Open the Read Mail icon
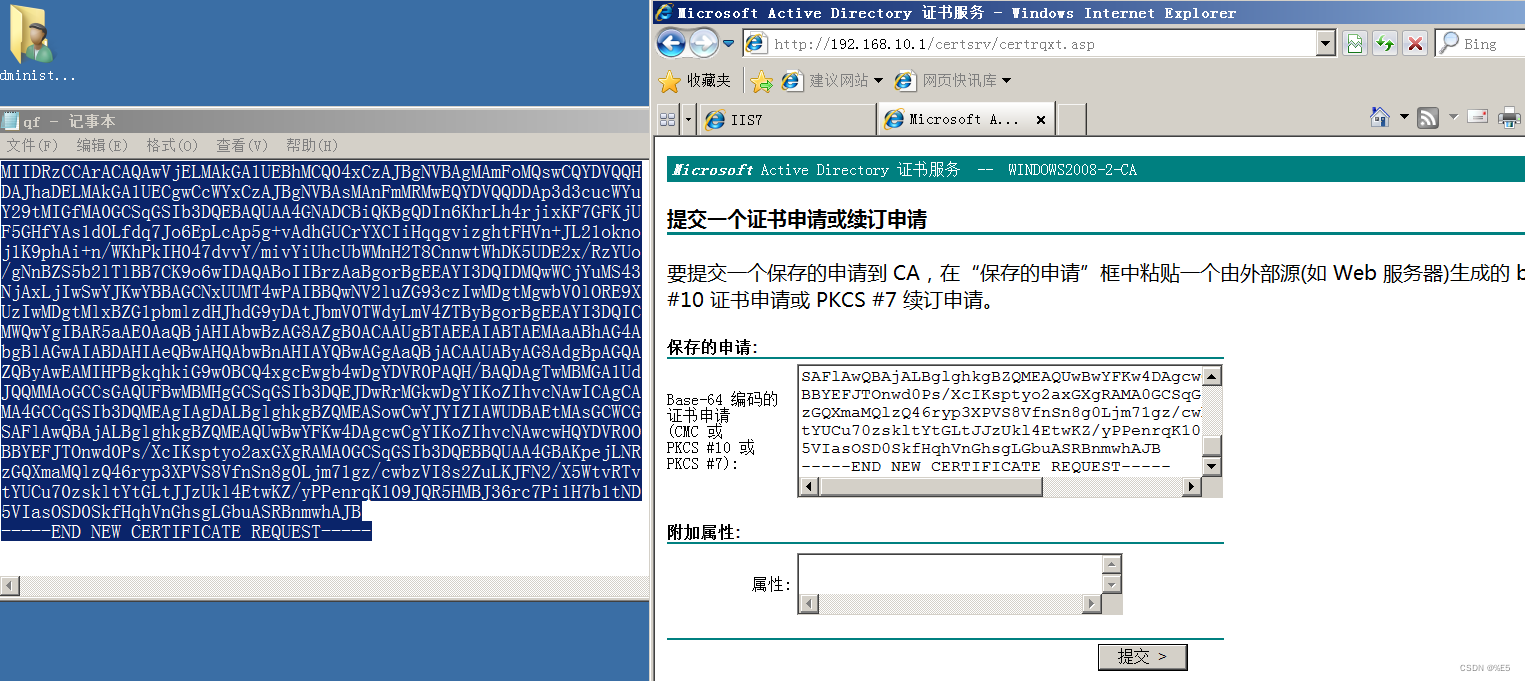The image size is (1525, 681). tap(1477, 117)
